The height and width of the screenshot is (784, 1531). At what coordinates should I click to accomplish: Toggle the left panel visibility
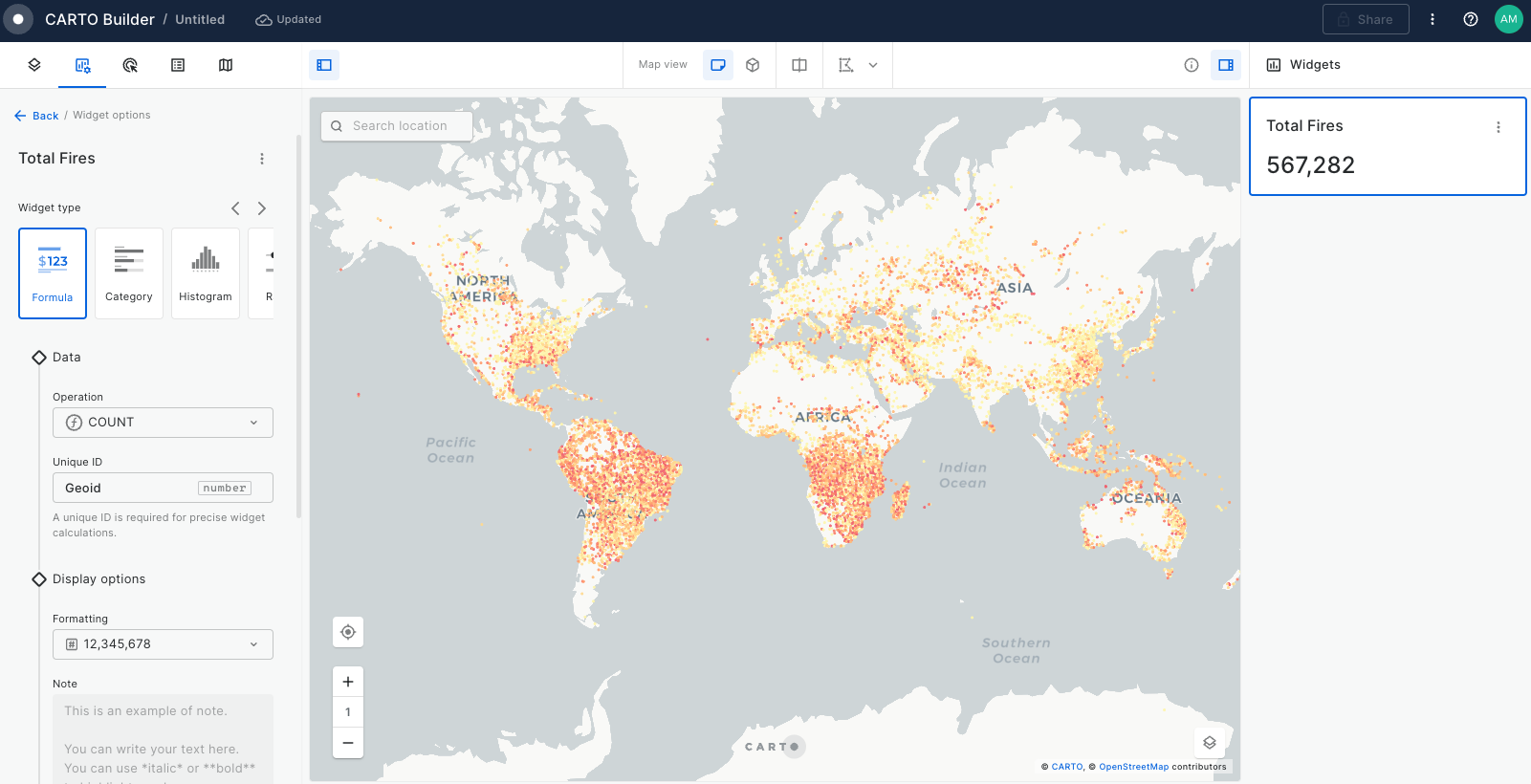click(324, 65)
